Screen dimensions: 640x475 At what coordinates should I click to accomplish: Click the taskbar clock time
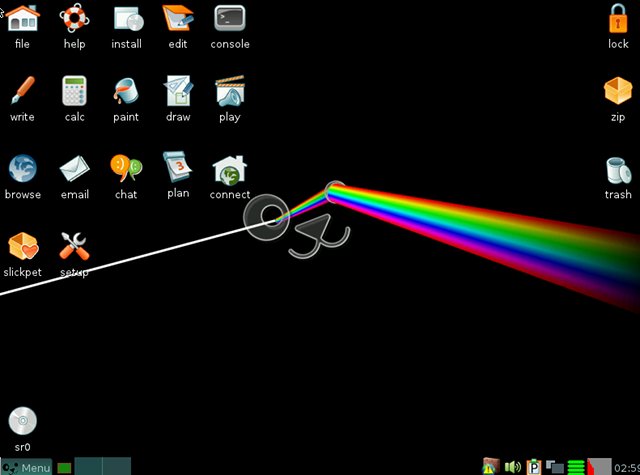click(x=627, y=468)
